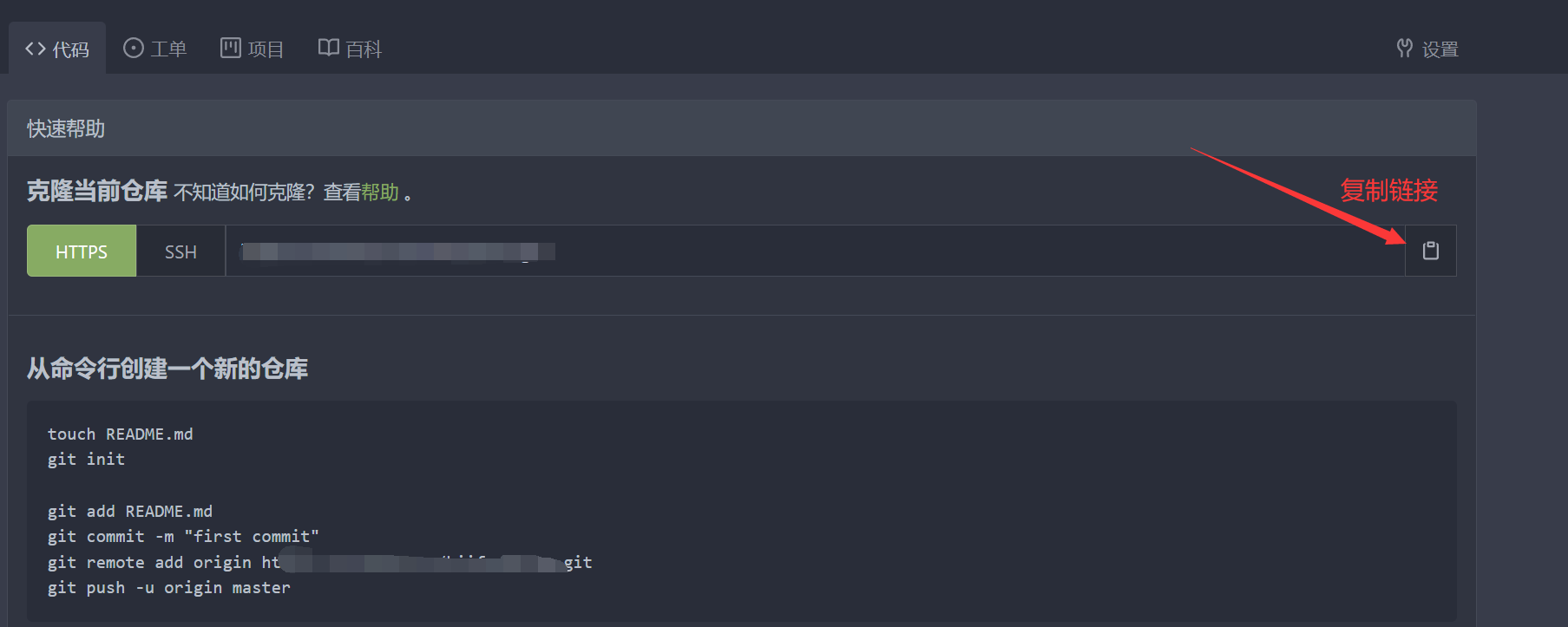
Task: Click the circle issue icon next to 工单
Action: click(134, 48)
